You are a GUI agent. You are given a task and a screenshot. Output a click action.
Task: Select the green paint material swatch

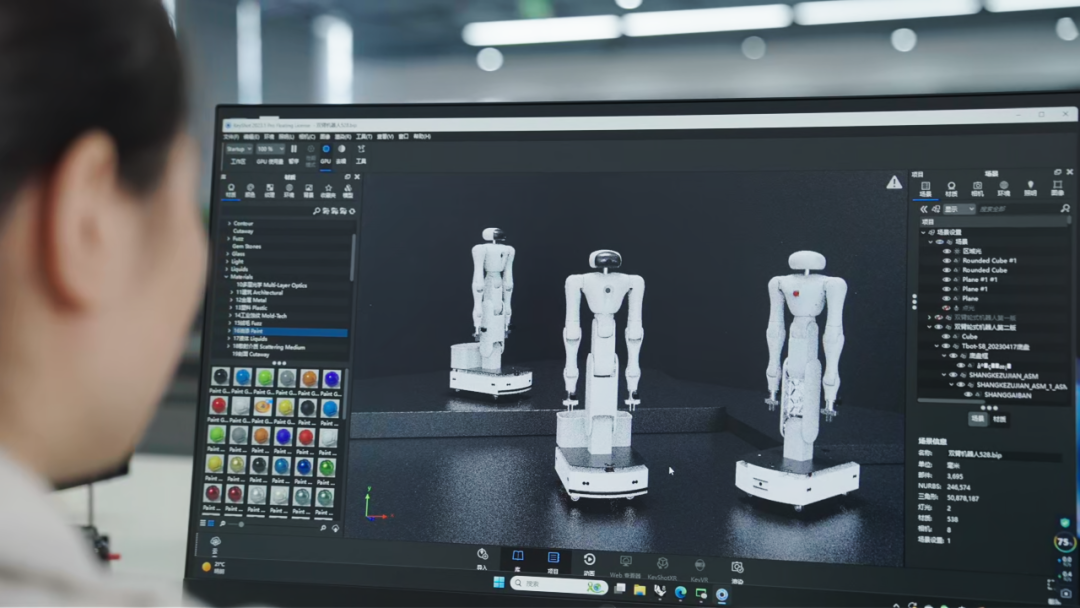pyautogui.click(x=264, y=377)
